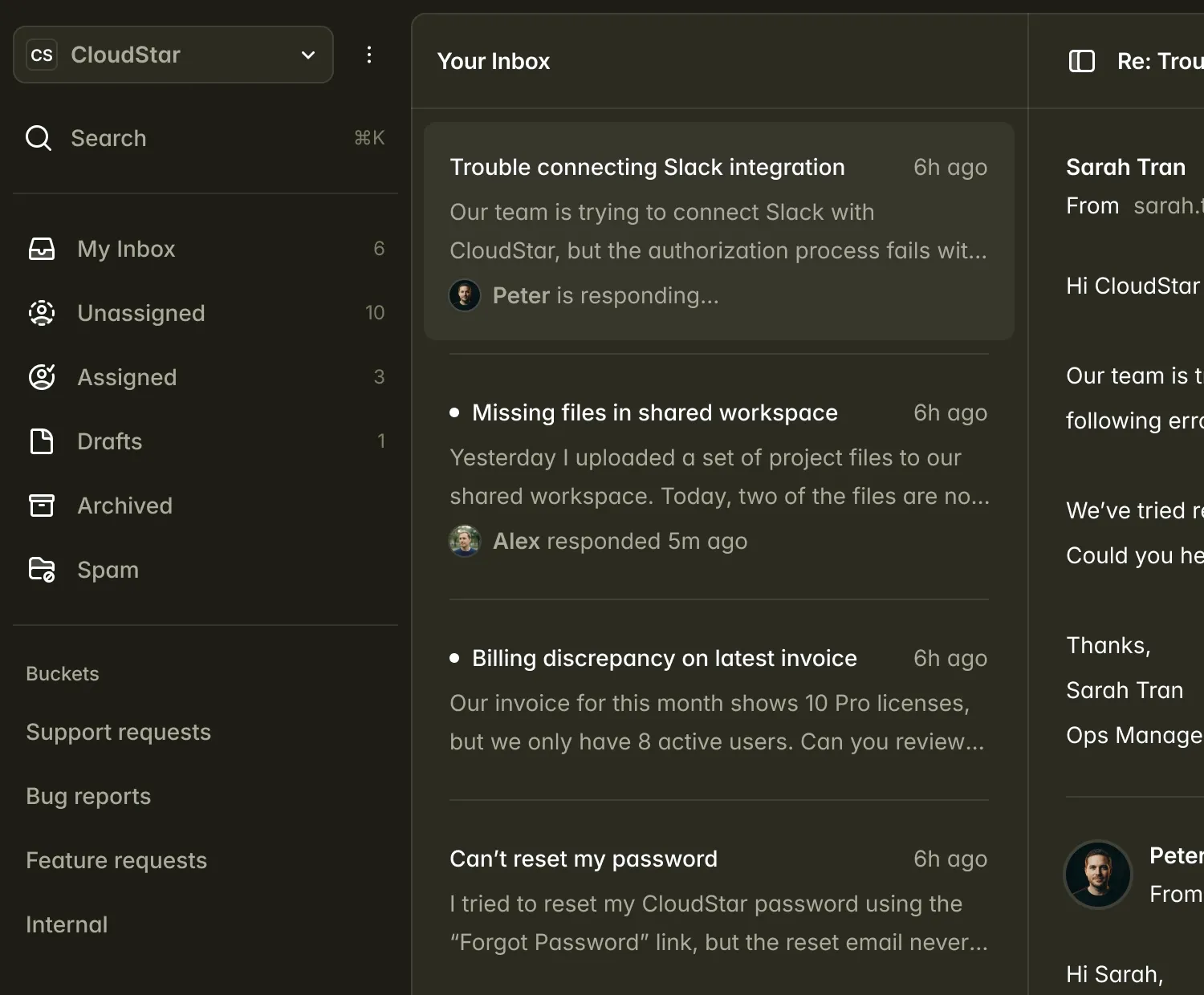The height and width of the screenshot is (995, 1204).
Task: Go to the Internal bucket
Action: coord(67,924)
